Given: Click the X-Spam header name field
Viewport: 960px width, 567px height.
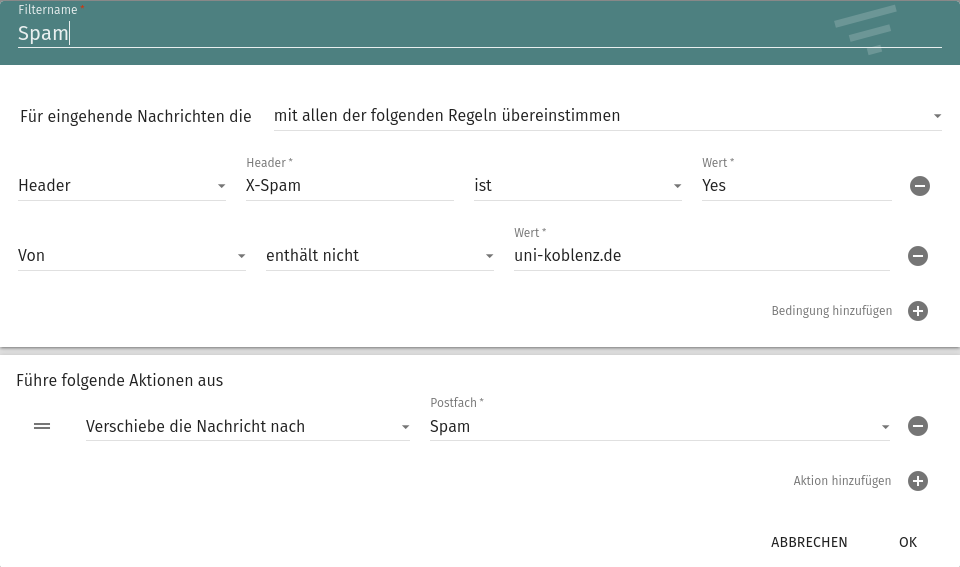Looking at the screenshot, I should 350,186.
